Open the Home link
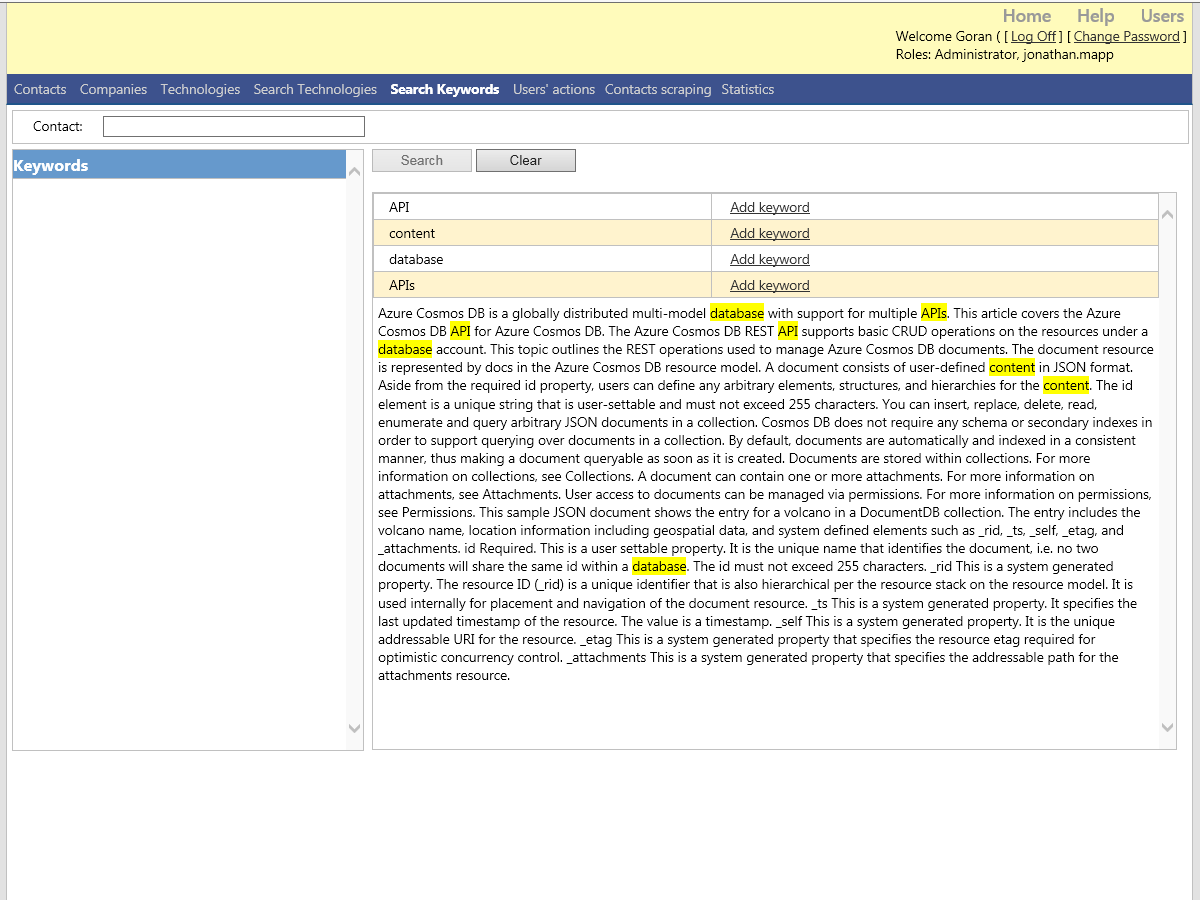 (1027, 16)
